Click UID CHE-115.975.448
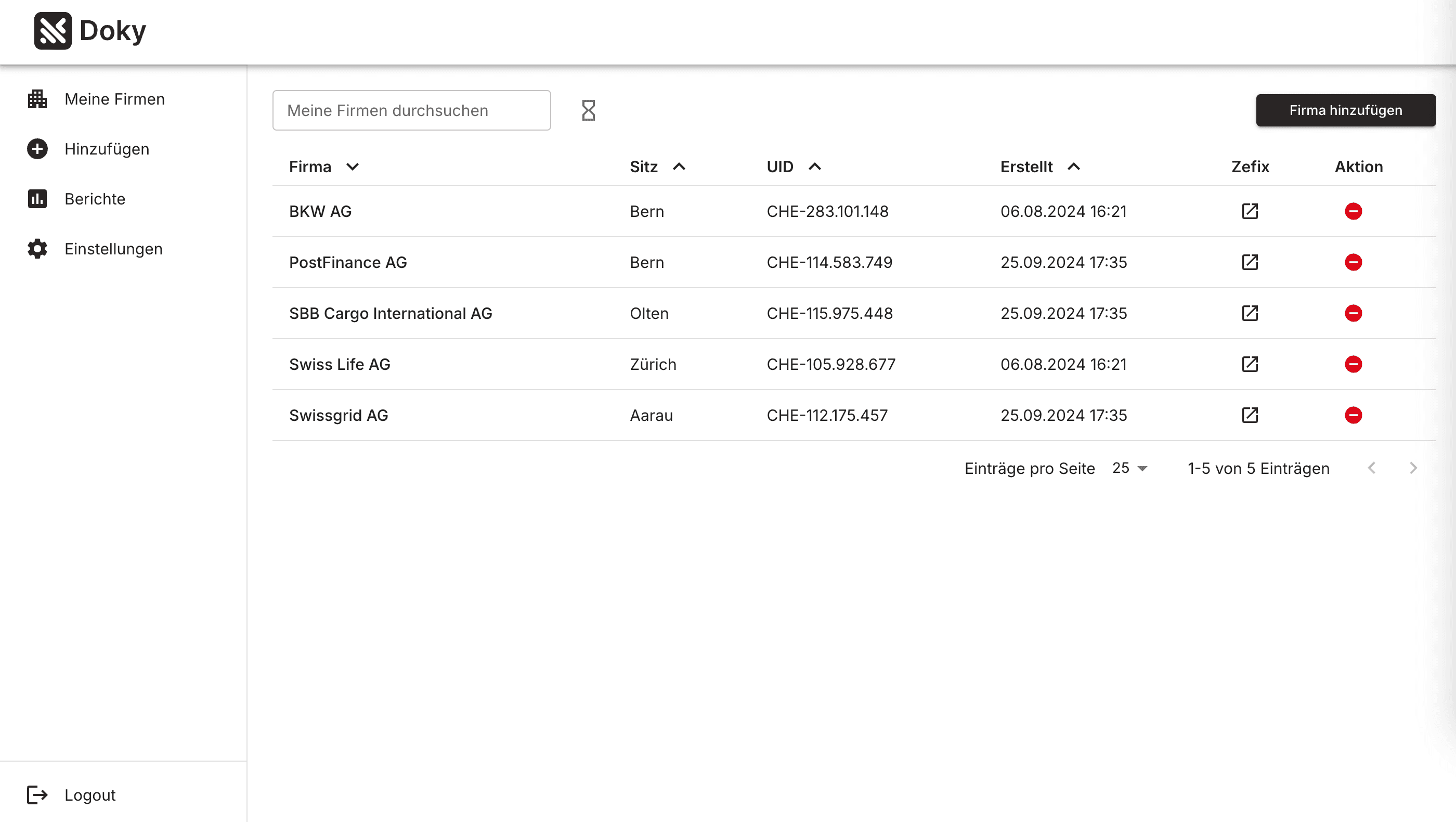 click(830, 313)
